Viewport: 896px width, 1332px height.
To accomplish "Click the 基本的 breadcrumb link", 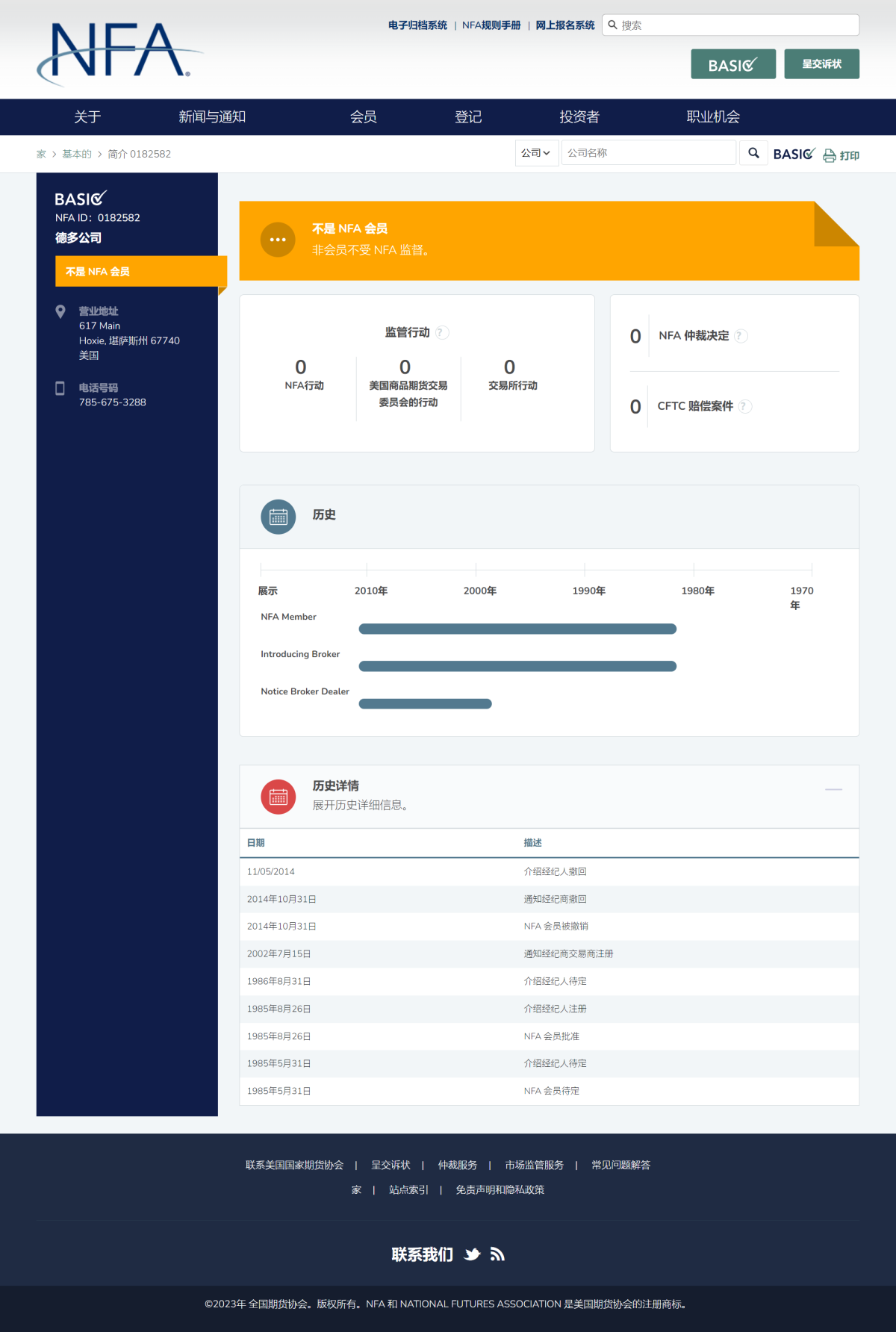I will tap(77, 155).
